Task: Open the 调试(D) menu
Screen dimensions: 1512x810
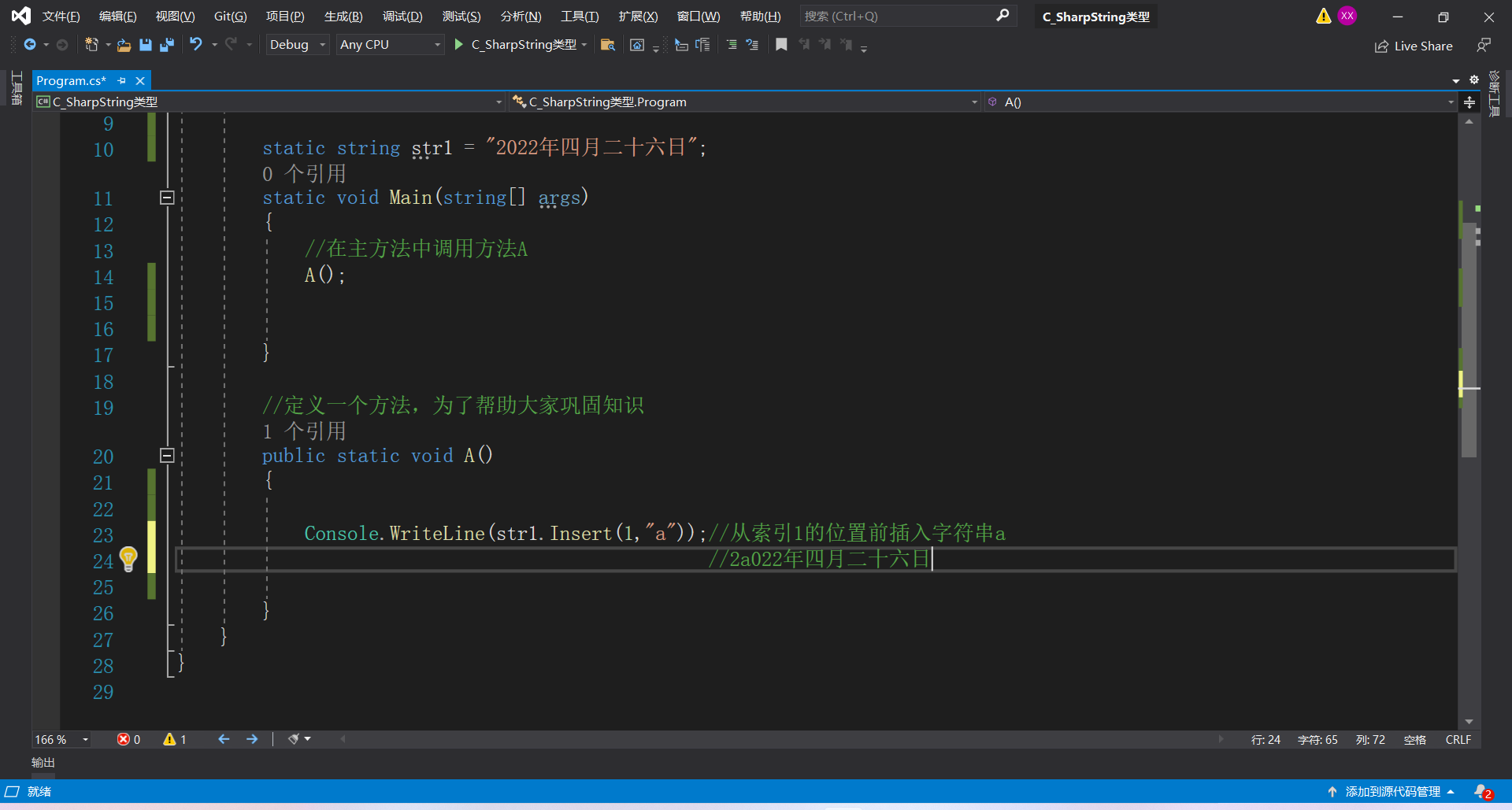Action: click(x=402, y=17)
